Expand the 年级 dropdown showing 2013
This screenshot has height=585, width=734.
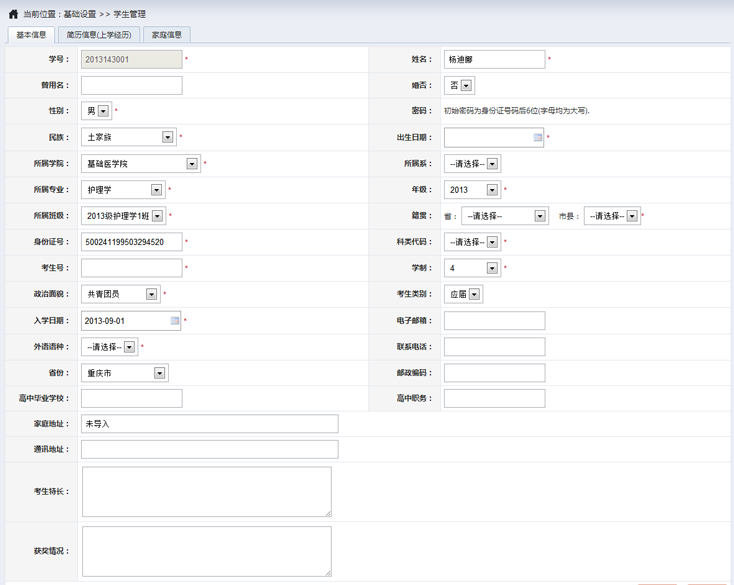(493, 190)
